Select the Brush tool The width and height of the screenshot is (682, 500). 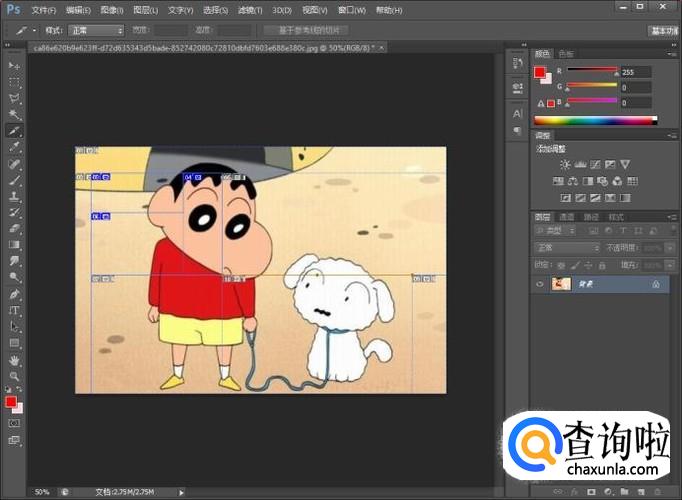pos(14,180)
